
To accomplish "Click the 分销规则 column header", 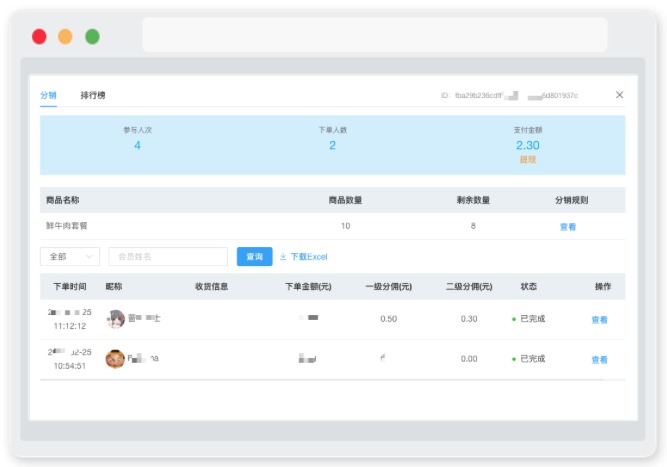I will pos(571,200).
